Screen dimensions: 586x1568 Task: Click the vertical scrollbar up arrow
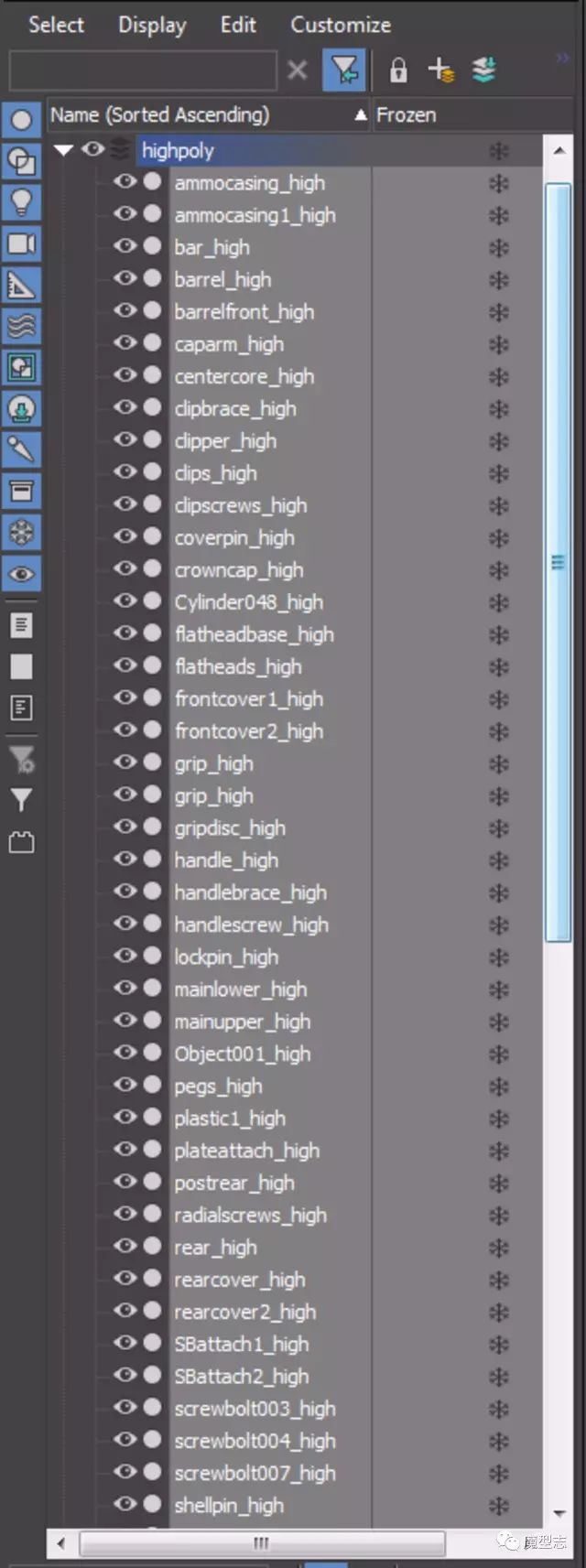(559, 150)
